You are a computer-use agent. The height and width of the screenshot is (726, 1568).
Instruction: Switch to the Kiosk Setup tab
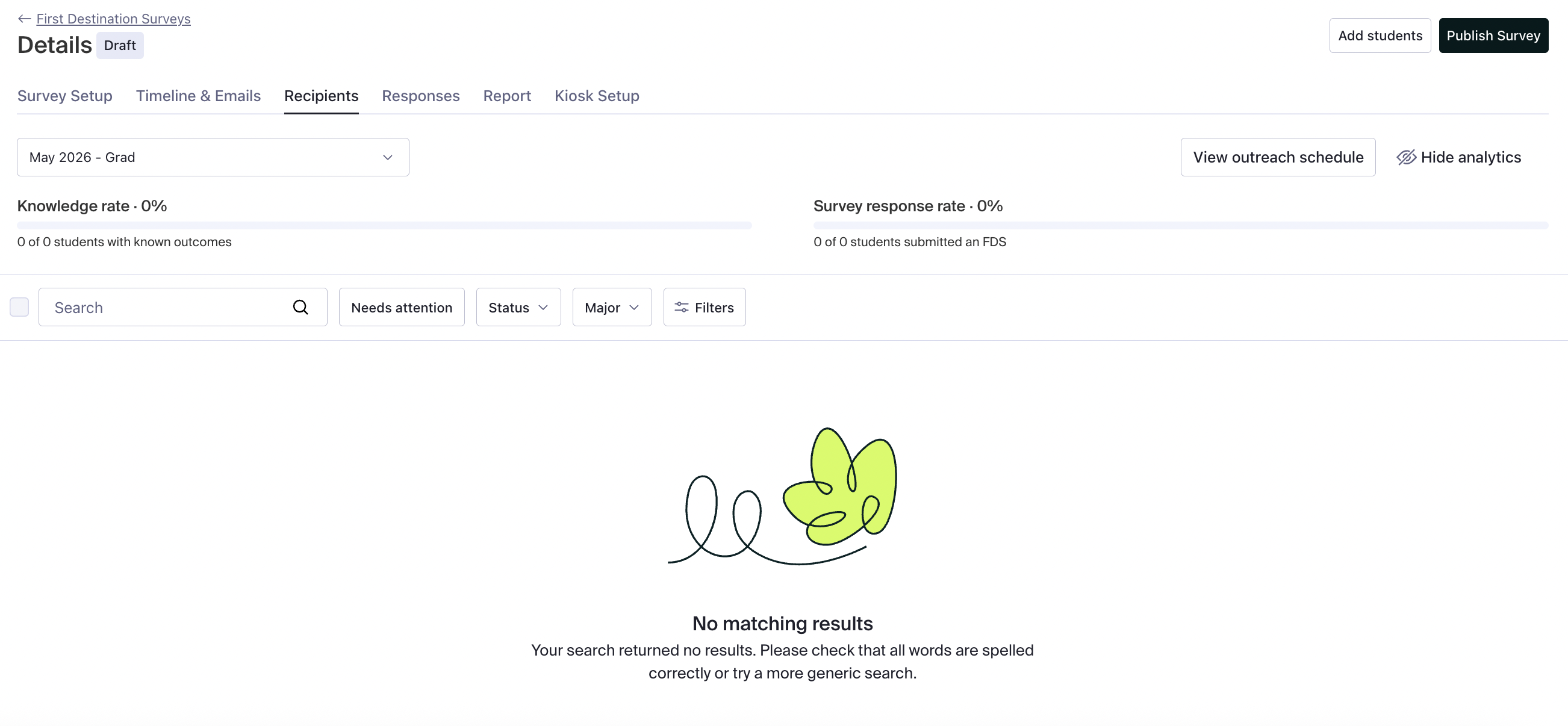pyautogui.click(x=597, y=96)
